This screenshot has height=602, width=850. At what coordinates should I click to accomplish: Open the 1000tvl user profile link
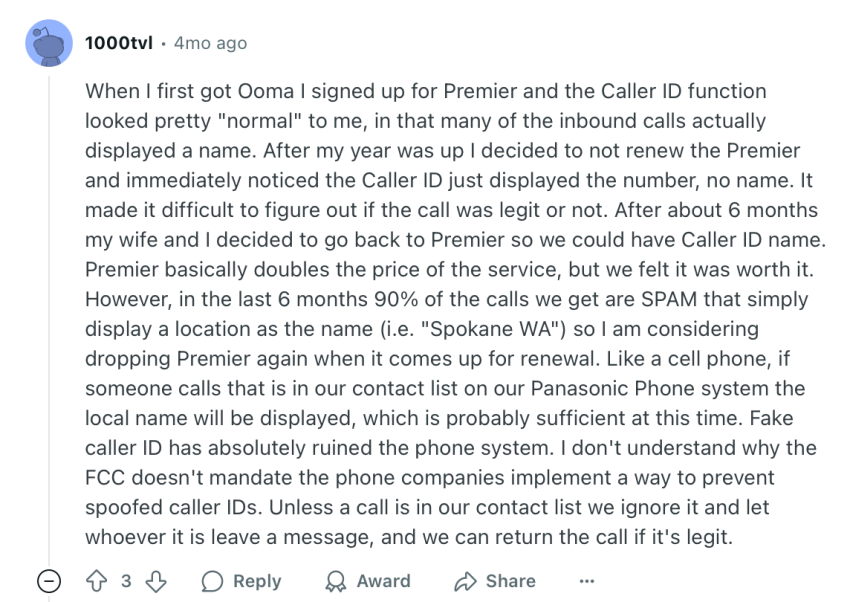[119, 44]
